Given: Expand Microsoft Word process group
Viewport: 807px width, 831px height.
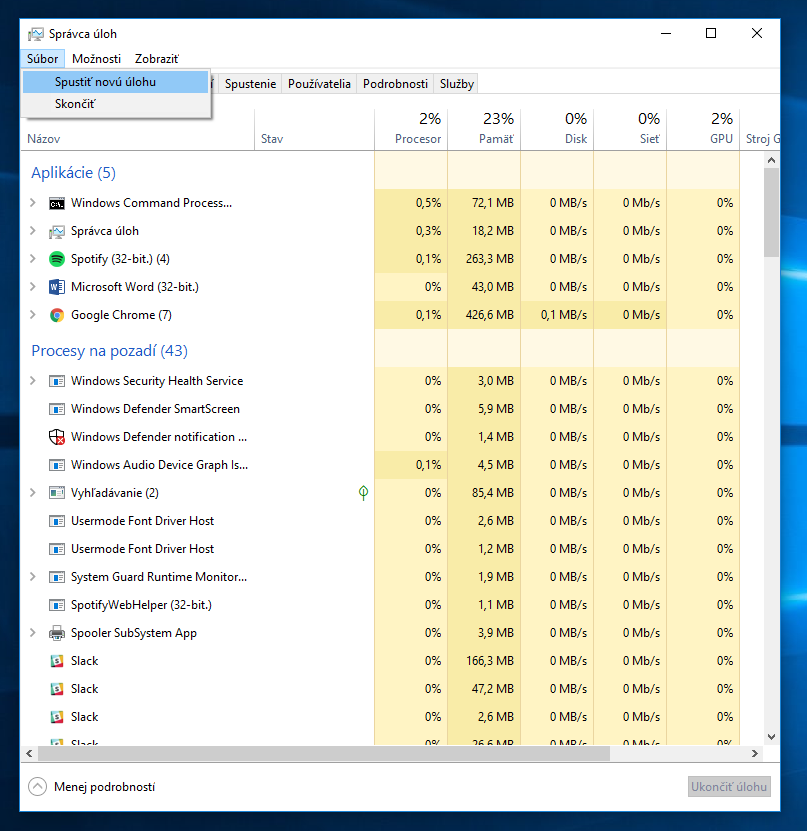Looking at the screenshot, I should [33, 287].
